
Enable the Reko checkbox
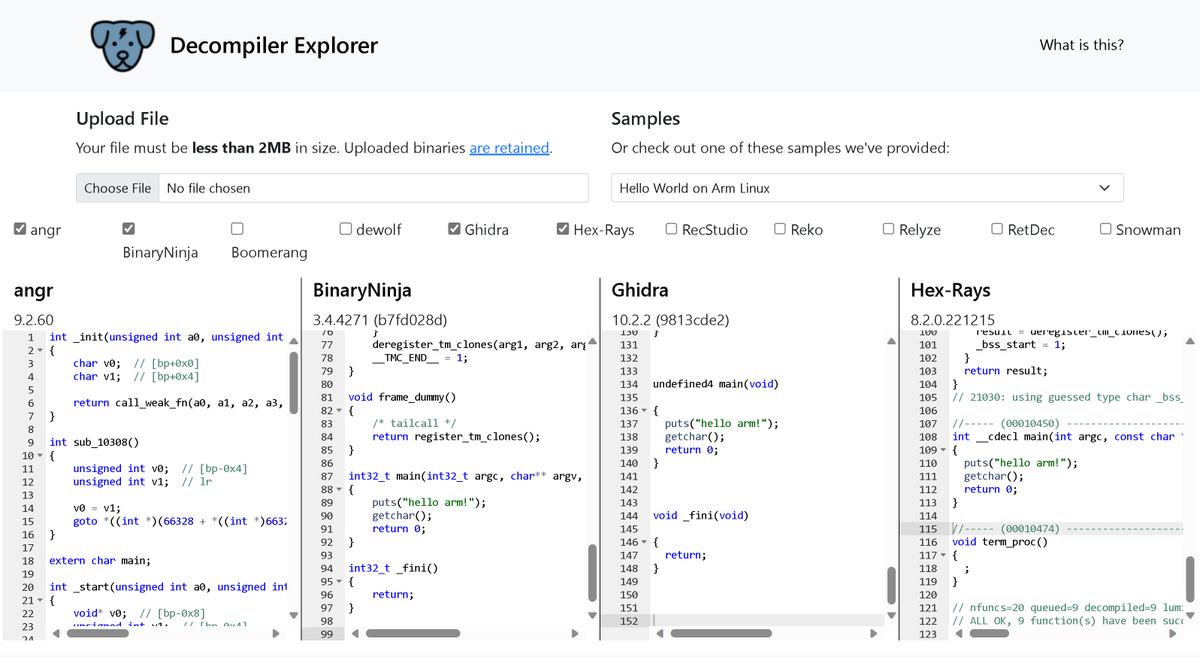[x=780, y=229]
